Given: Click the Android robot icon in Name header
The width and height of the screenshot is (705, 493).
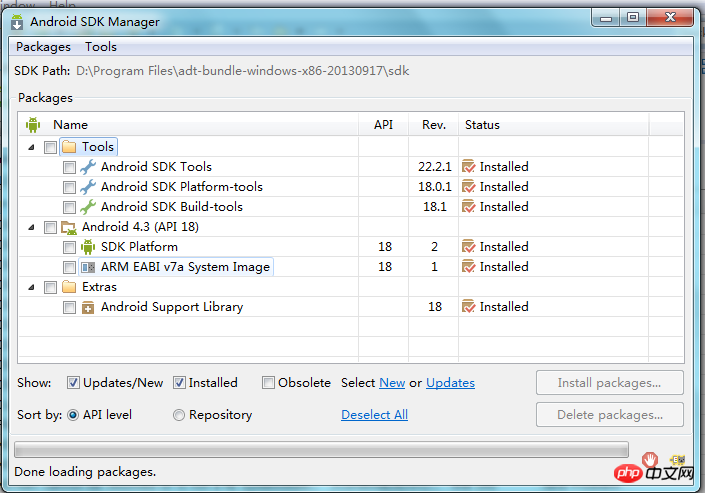Looking at the screenshot, I should coord(33,125).
